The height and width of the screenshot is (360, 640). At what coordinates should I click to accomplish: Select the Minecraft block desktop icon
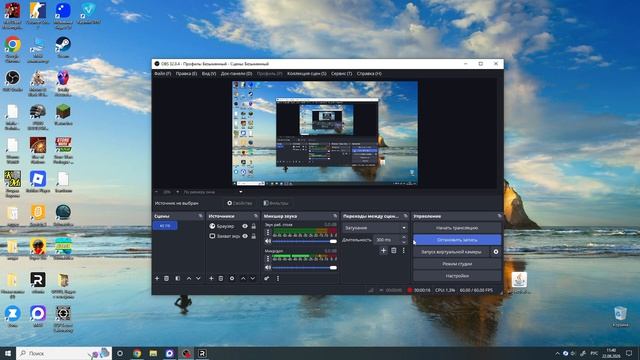click(x=63, y=114)
